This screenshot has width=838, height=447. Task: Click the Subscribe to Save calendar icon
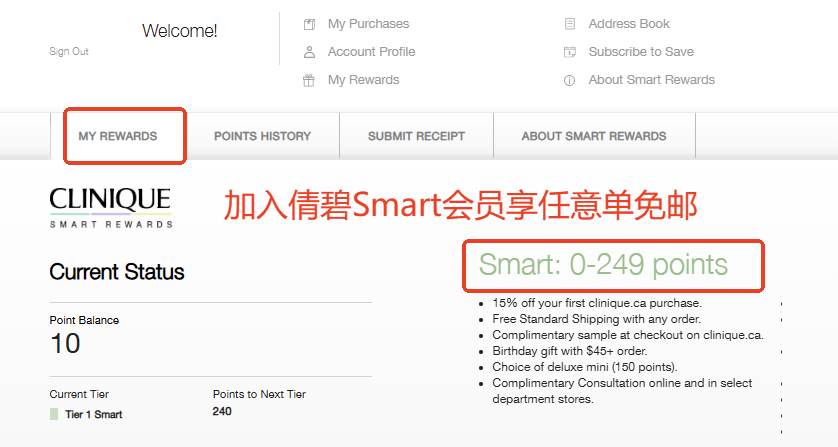570,52
